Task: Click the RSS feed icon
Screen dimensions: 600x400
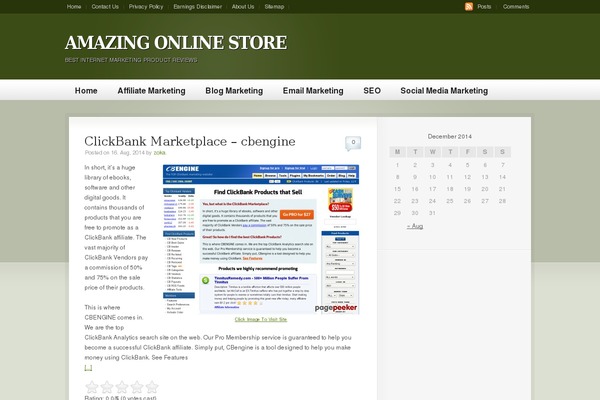Action: (x=469, y=7)
